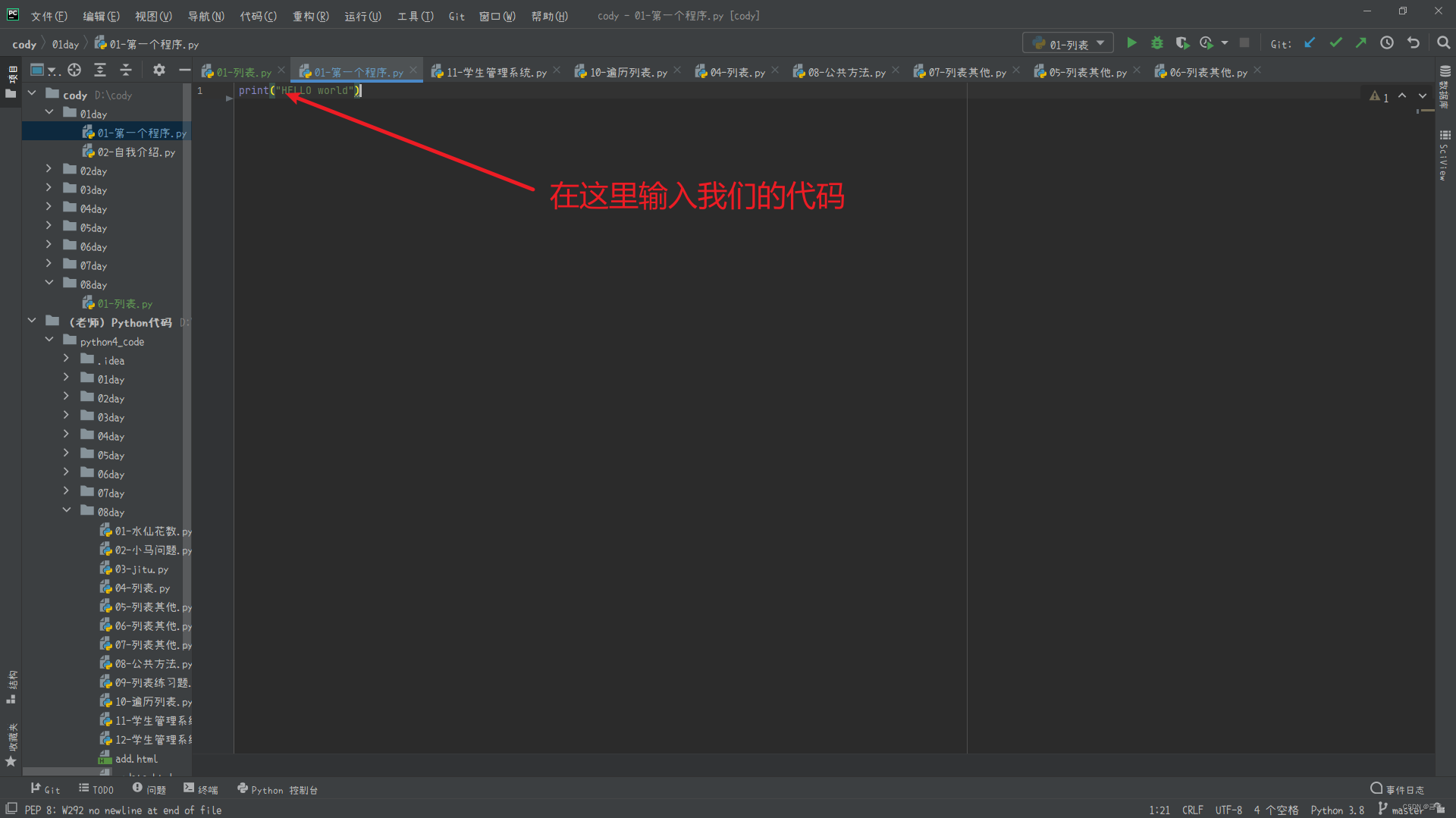Screen dimensions: 1456x818
Task: Collapse the python4_code folder
Action: click(x=49, y=340)
